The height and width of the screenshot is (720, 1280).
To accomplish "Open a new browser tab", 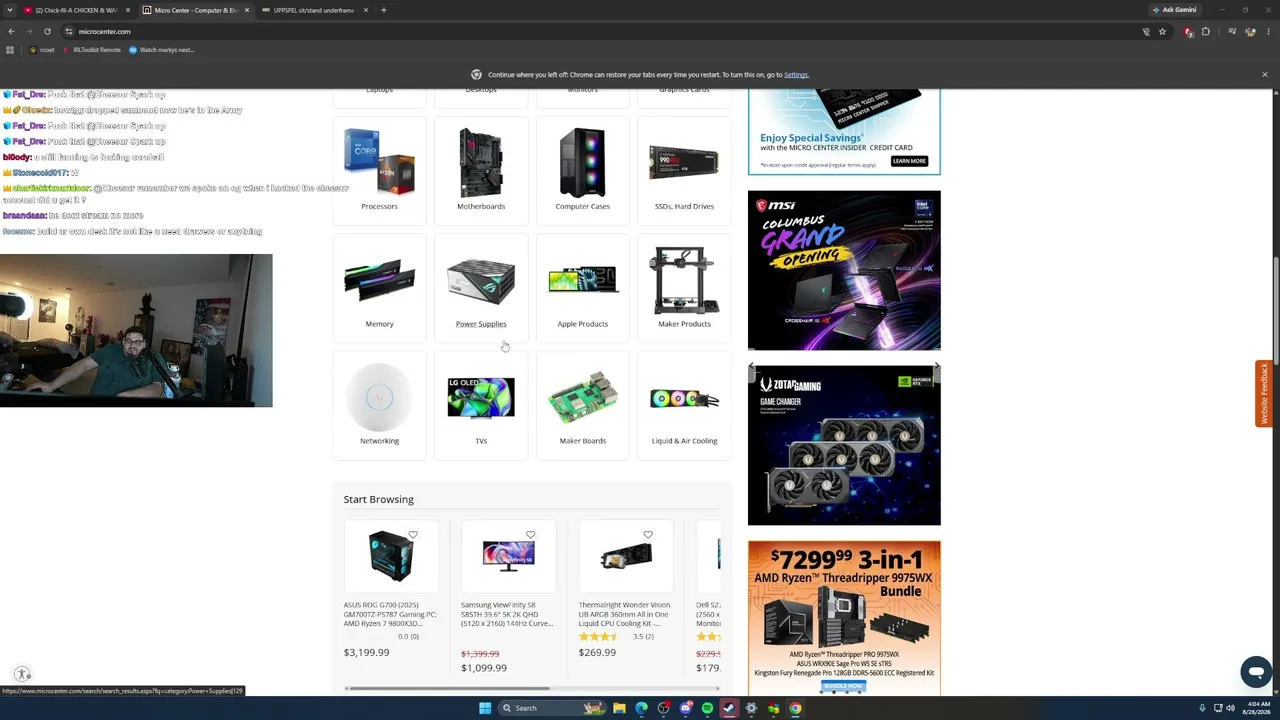I will point(384,10).
